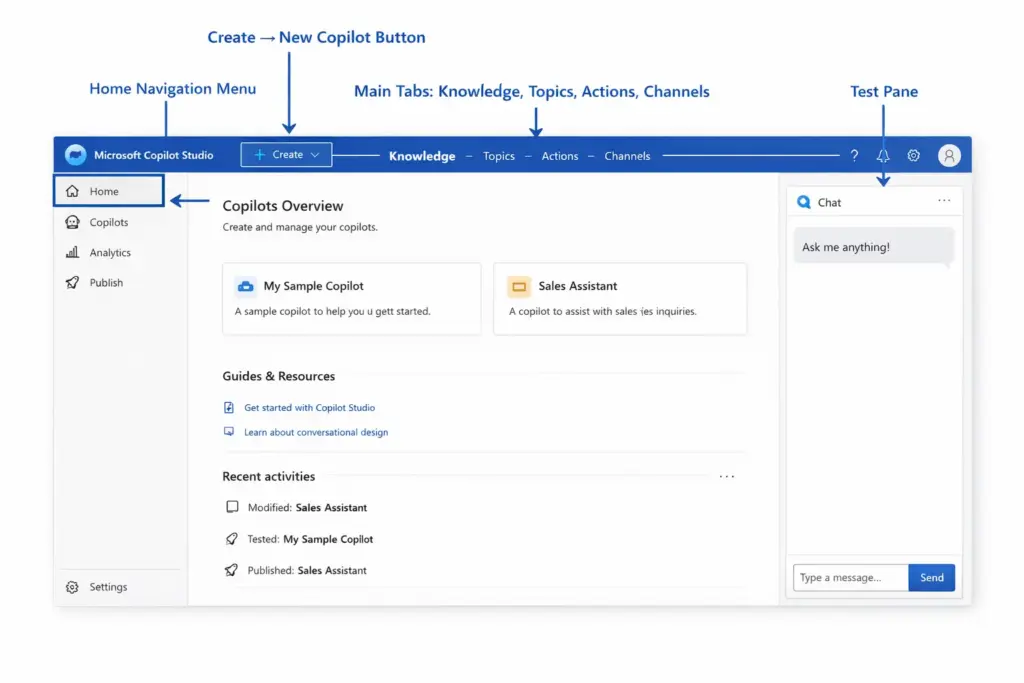Click icon next to Modified: Sales Assistant
The height and width of the screenshot is (683, 1024).
[232, 507]
